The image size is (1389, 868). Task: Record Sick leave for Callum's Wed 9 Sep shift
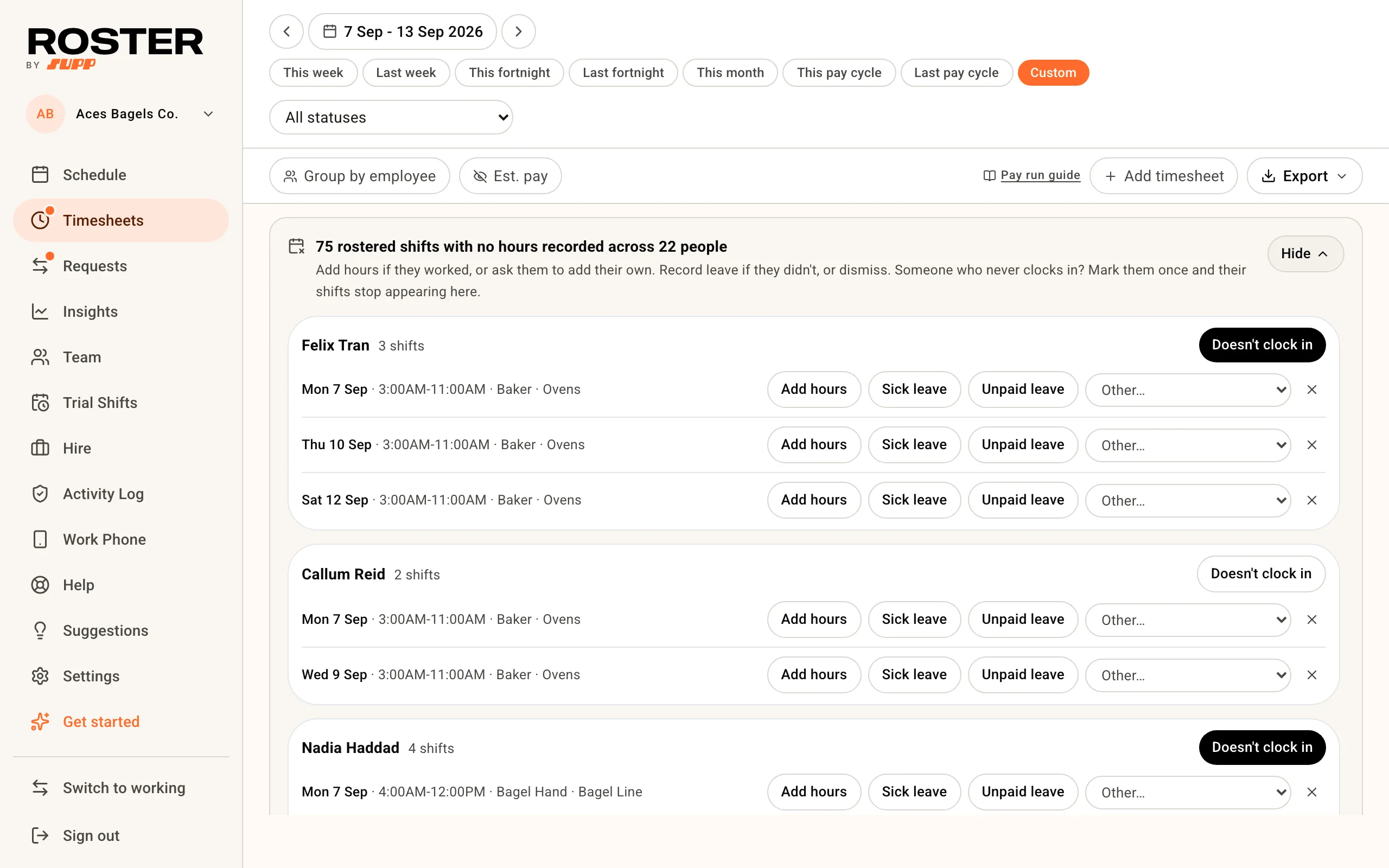tap(914, 674)
